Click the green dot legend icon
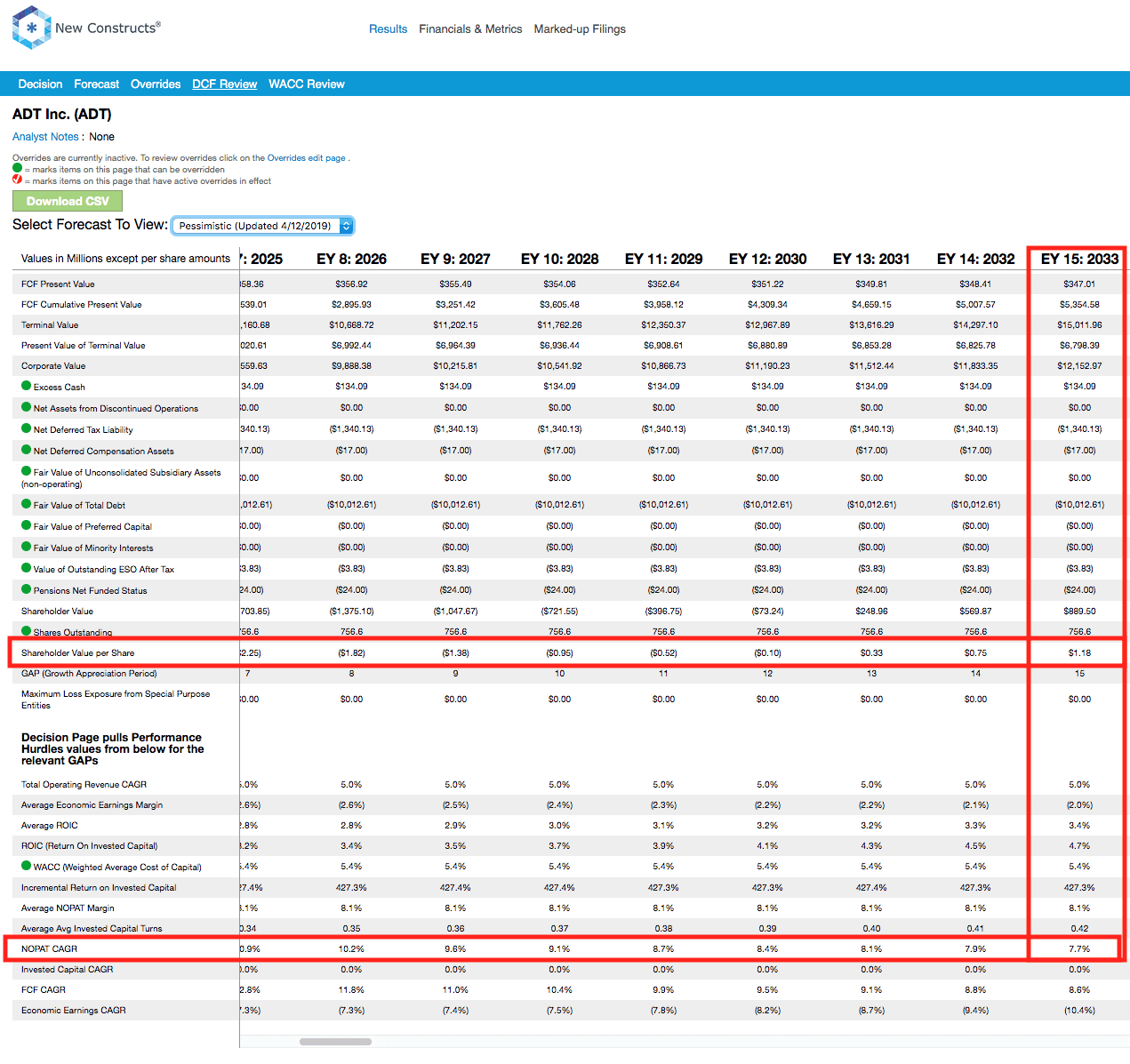The width and height of the screenshot is (1130, 1064). pyautogui.click(x=16, y=168)
